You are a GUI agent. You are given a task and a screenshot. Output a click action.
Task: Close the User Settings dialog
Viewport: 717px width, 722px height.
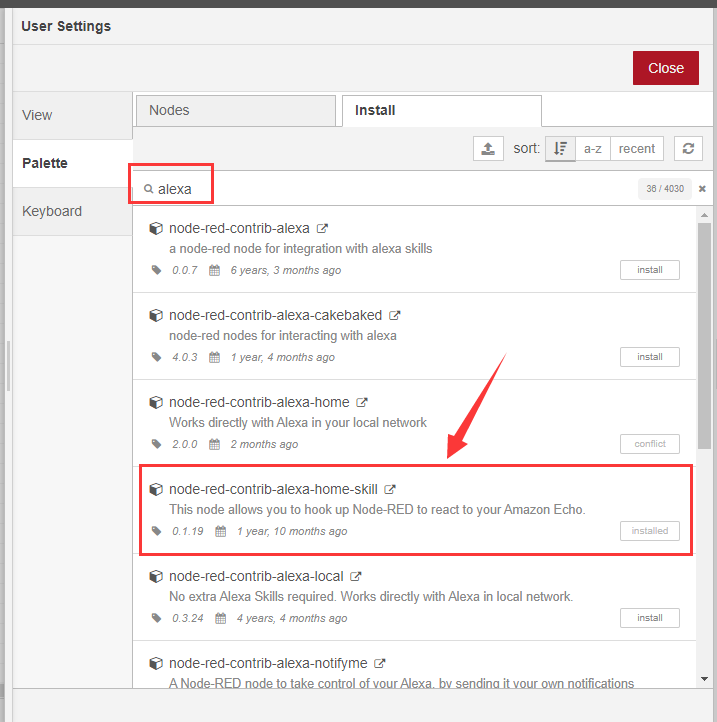(x=665, y=68)
